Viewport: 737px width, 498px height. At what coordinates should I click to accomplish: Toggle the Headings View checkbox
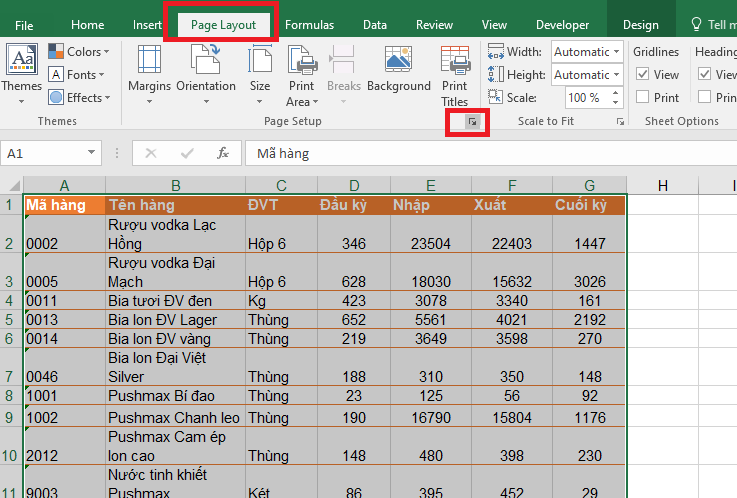pos(704,74)
